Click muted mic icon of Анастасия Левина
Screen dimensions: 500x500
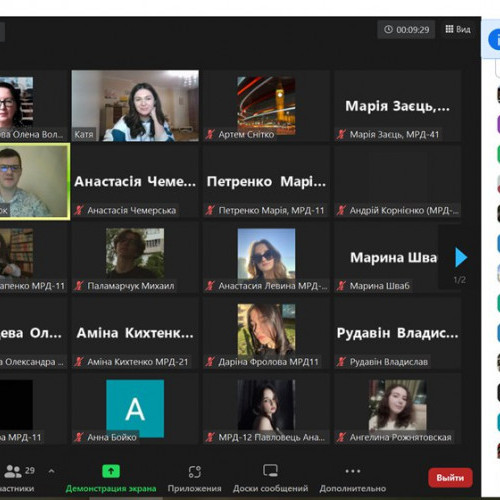(210, 286)
